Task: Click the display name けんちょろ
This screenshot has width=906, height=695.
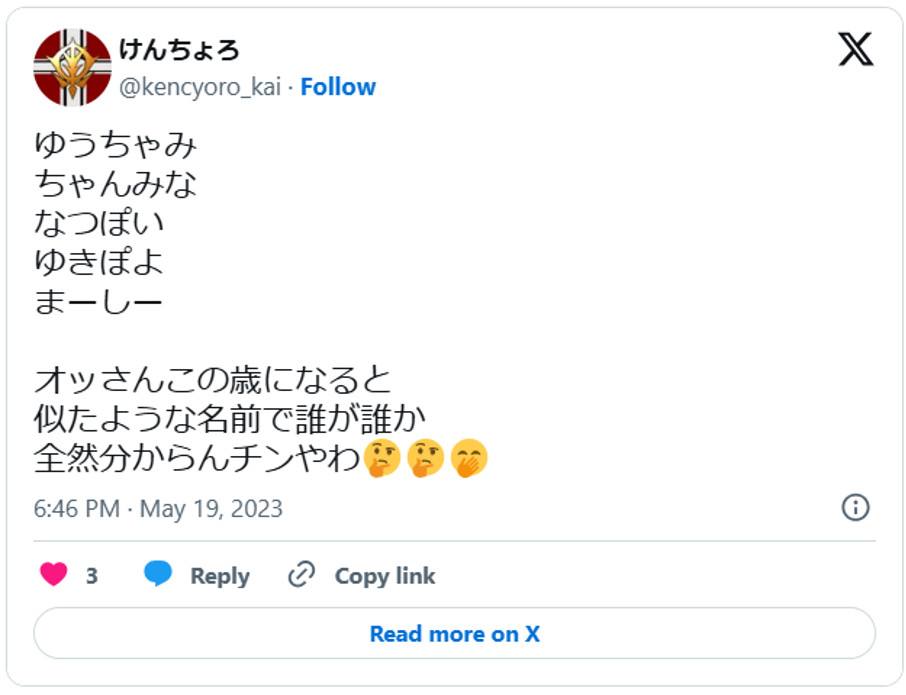Action: point(179,49)
